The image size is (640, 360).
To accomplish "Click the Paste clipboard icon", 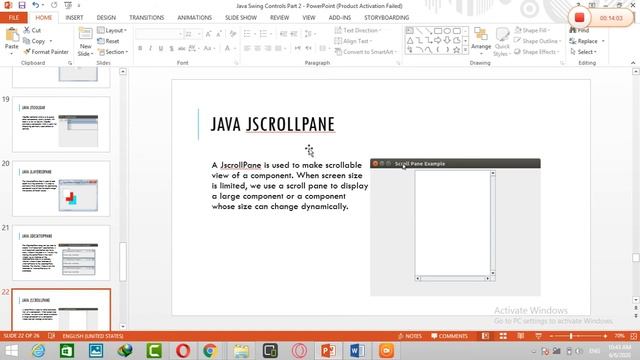I will (x=12, y=35).
